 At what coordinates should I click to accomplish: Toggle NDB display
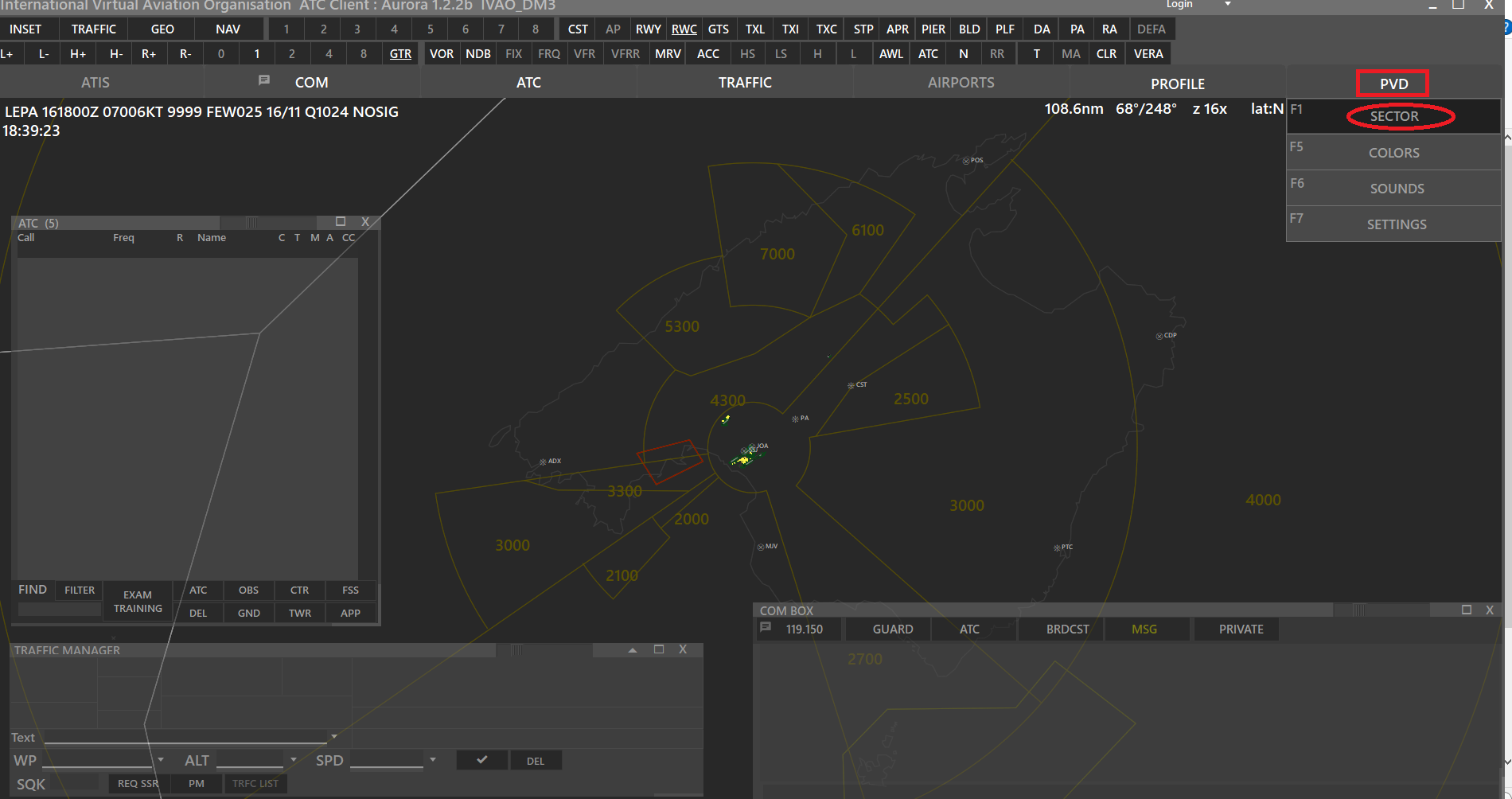(x=478, y=53)
